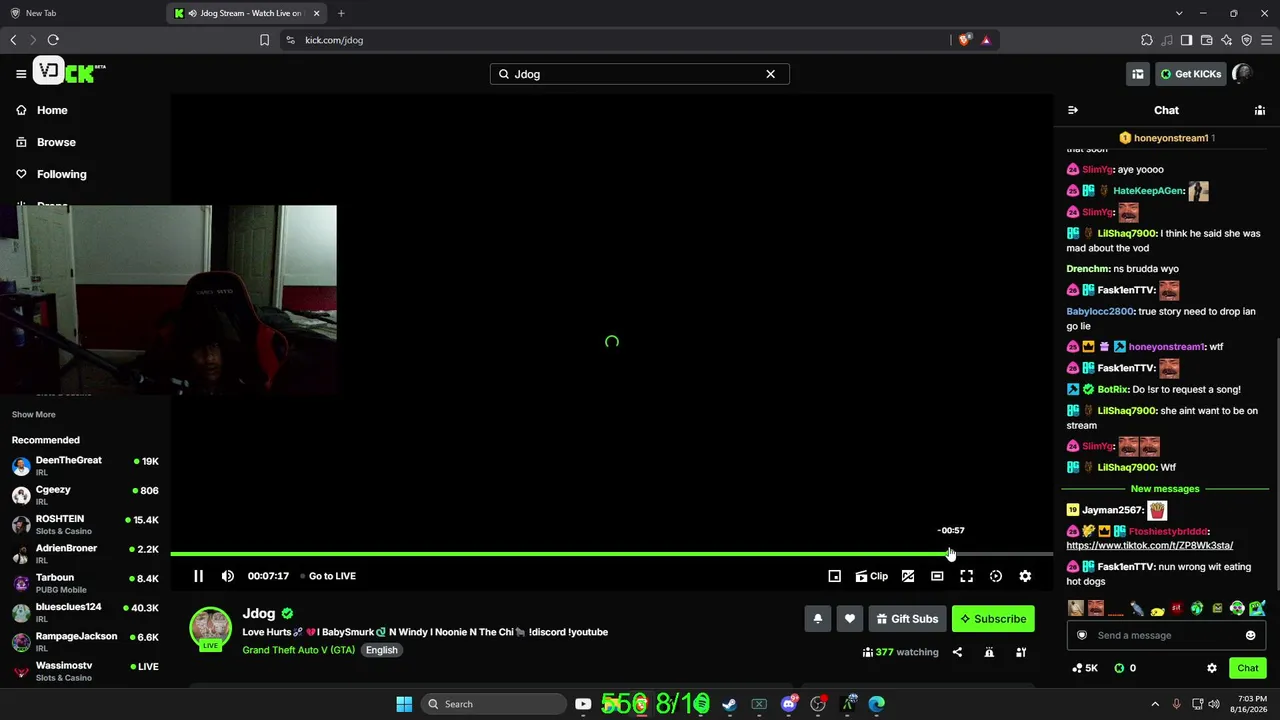The image size is (1280, 720).
Task: Click the English language tag
Action: [381, 650]
